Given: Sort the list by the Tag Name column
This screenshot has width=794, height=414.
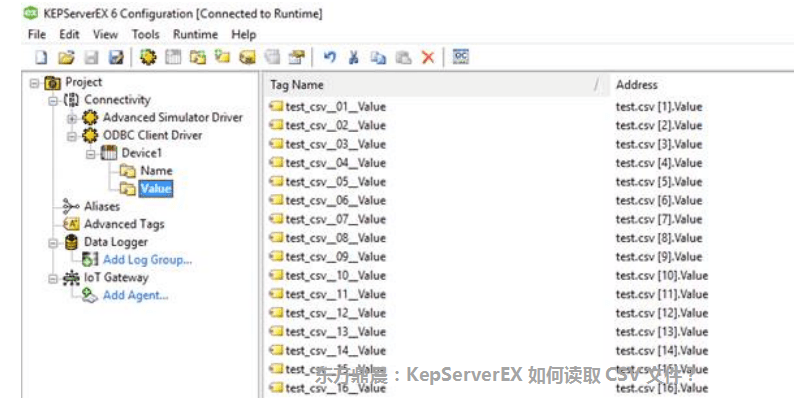Looking at the screenshot, I should pos(434,85).
